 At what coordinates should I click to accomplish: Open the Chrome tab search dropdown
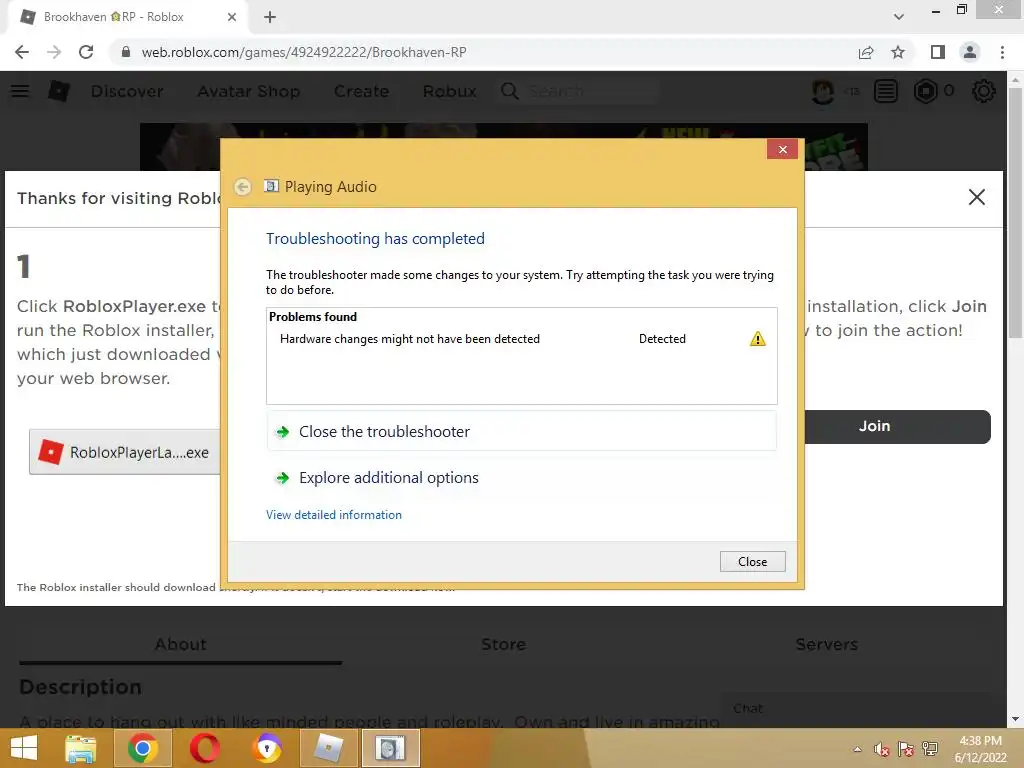[899, 17]
